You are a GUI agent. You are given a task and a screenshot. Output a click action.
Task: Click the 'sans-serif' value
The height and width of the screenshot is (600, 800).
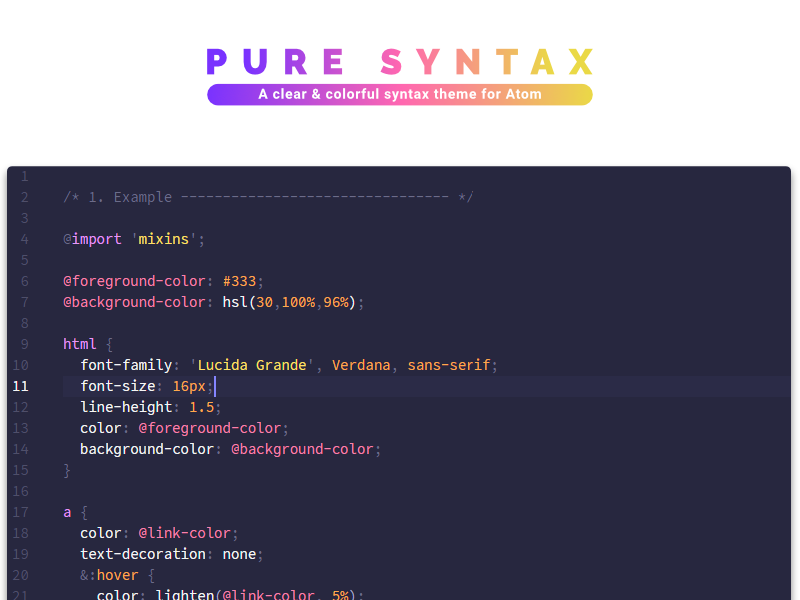[x=449, y=365]
